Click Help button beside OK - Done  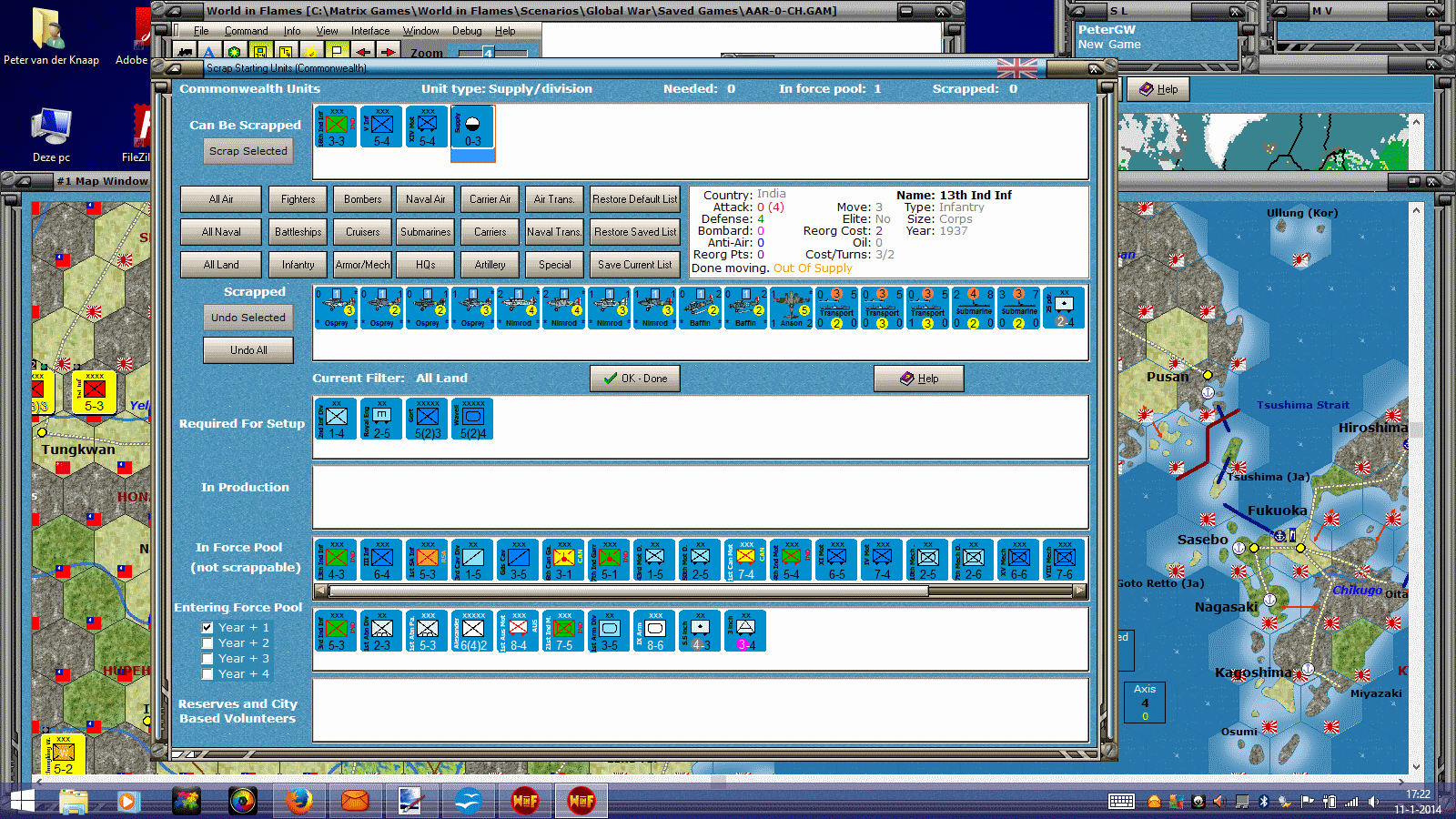(x=918, y=379)
